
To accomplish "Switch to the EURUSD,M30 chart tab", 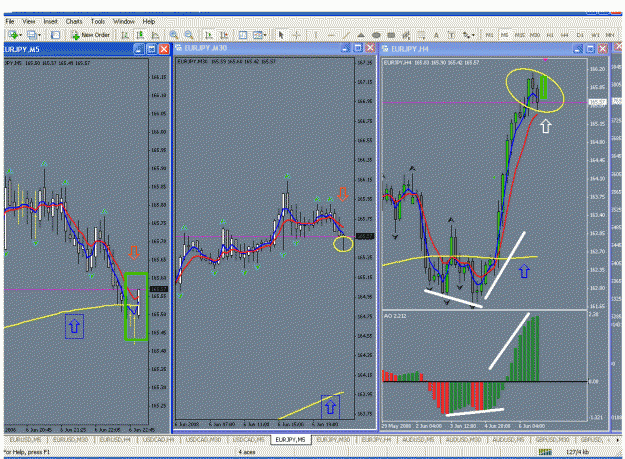I will pyautogui.click(x=71, y=439).
